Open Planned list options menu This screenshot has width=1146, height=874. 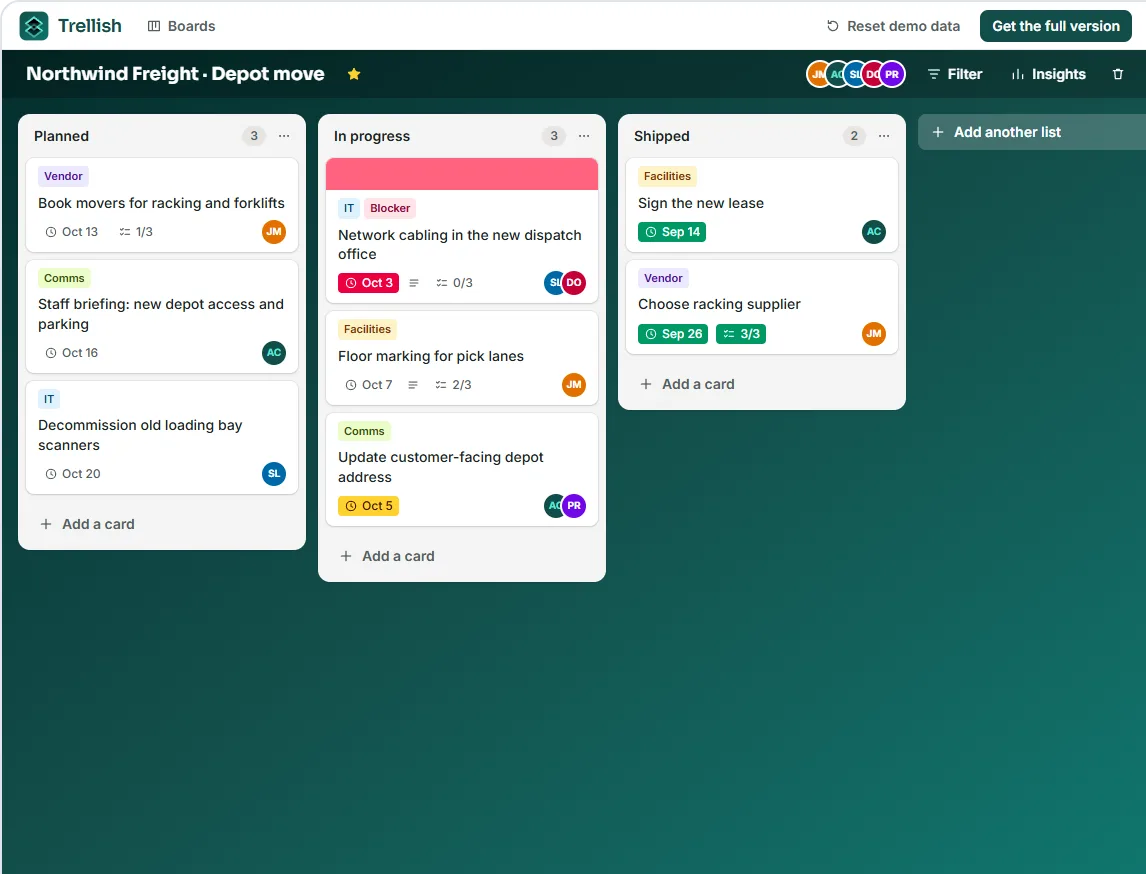point(284,136)
